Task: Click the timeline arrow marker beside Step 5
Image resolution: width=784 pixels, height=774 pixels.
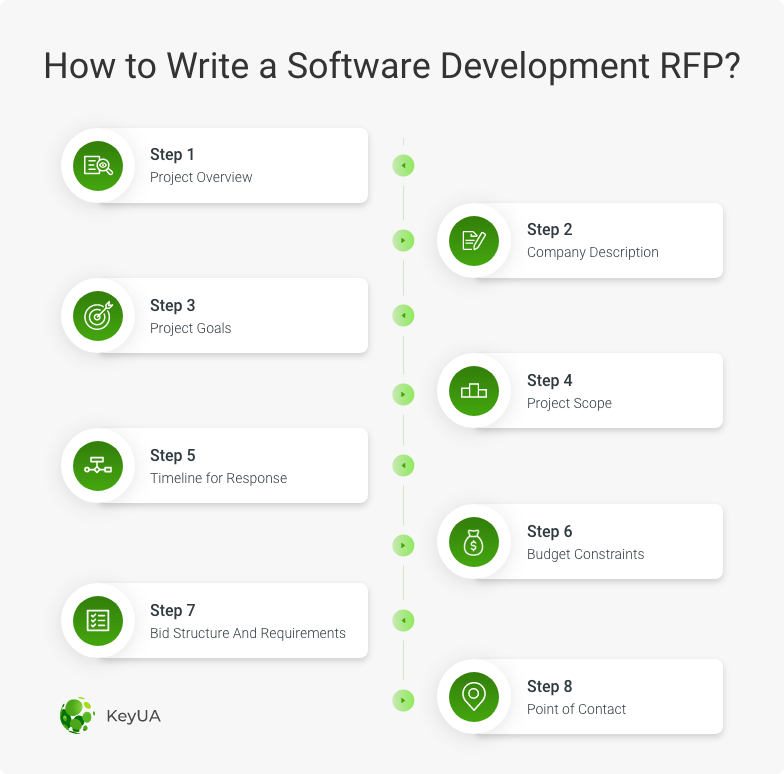Action: click(x=403, y=466)
